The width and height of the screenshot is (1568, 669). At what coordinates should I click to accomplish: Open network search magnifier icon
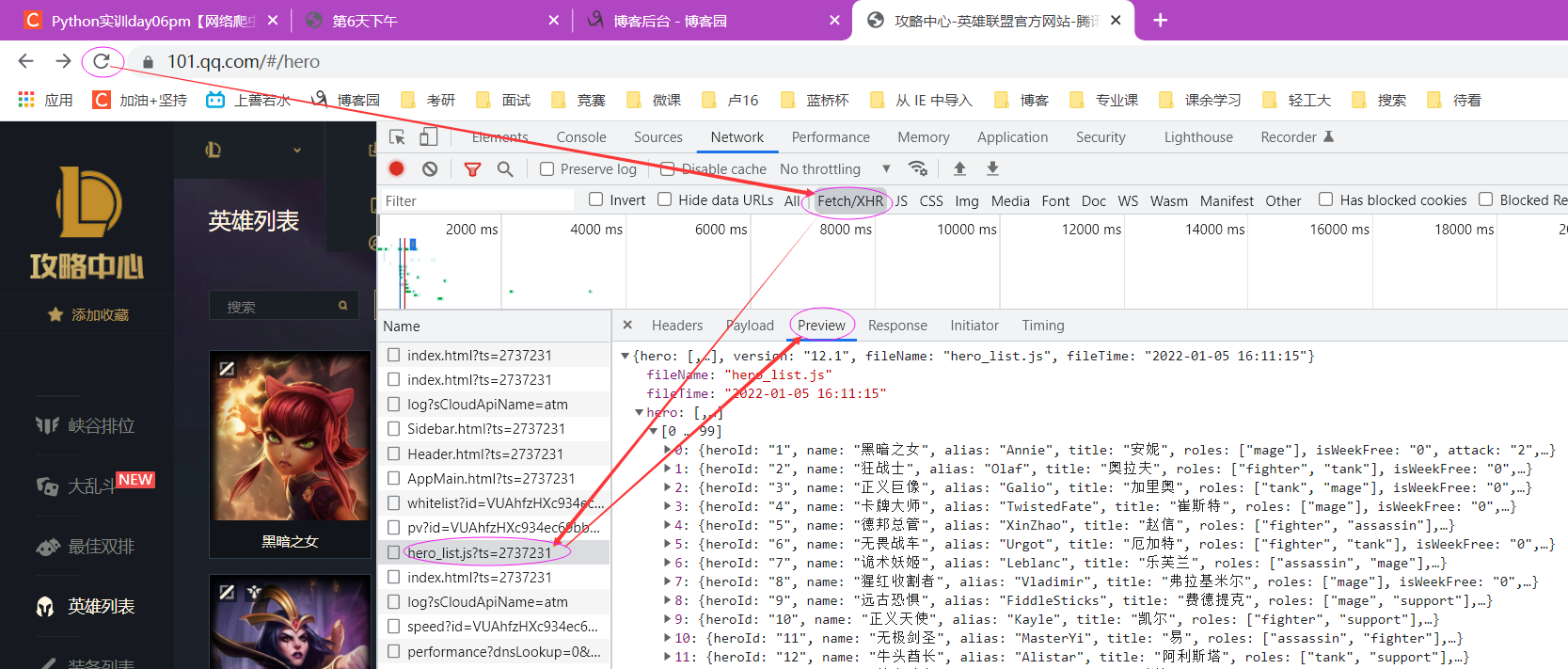pos(505,168)
